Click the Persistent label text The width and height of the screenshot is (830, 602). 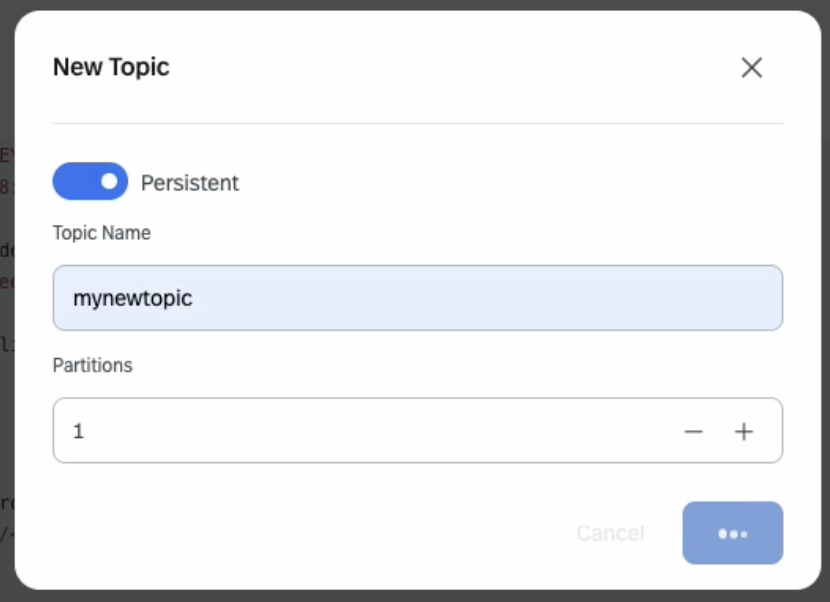190,183
